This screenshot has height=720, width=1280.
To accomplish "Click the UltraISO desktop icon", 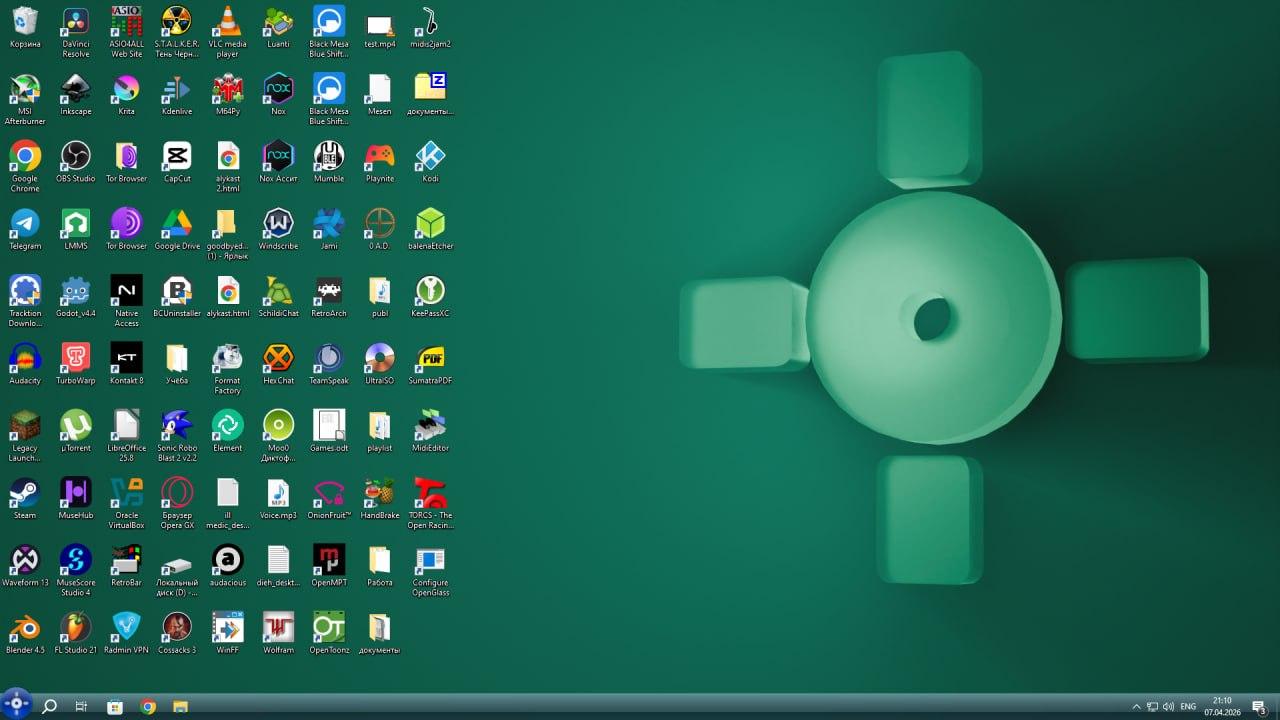I will [379, 363].
